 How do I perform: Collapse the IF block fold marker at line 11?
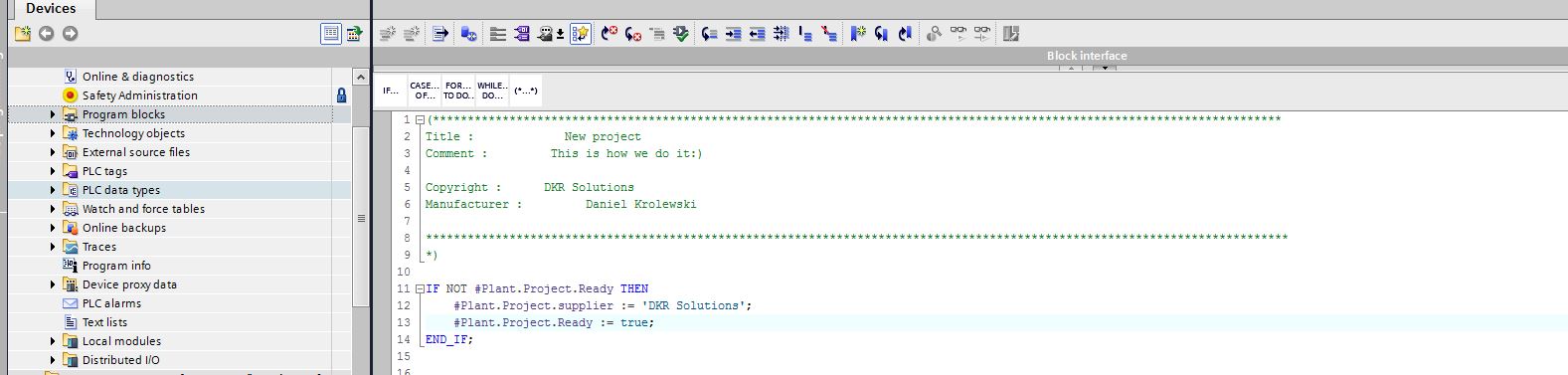pyautogui.click(x=420, y=289)
